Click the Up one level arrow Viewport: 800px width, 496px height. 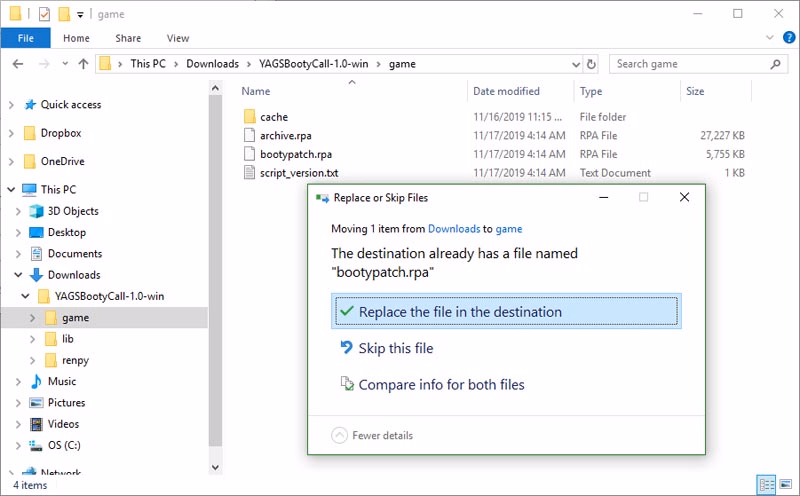point(83,64)
